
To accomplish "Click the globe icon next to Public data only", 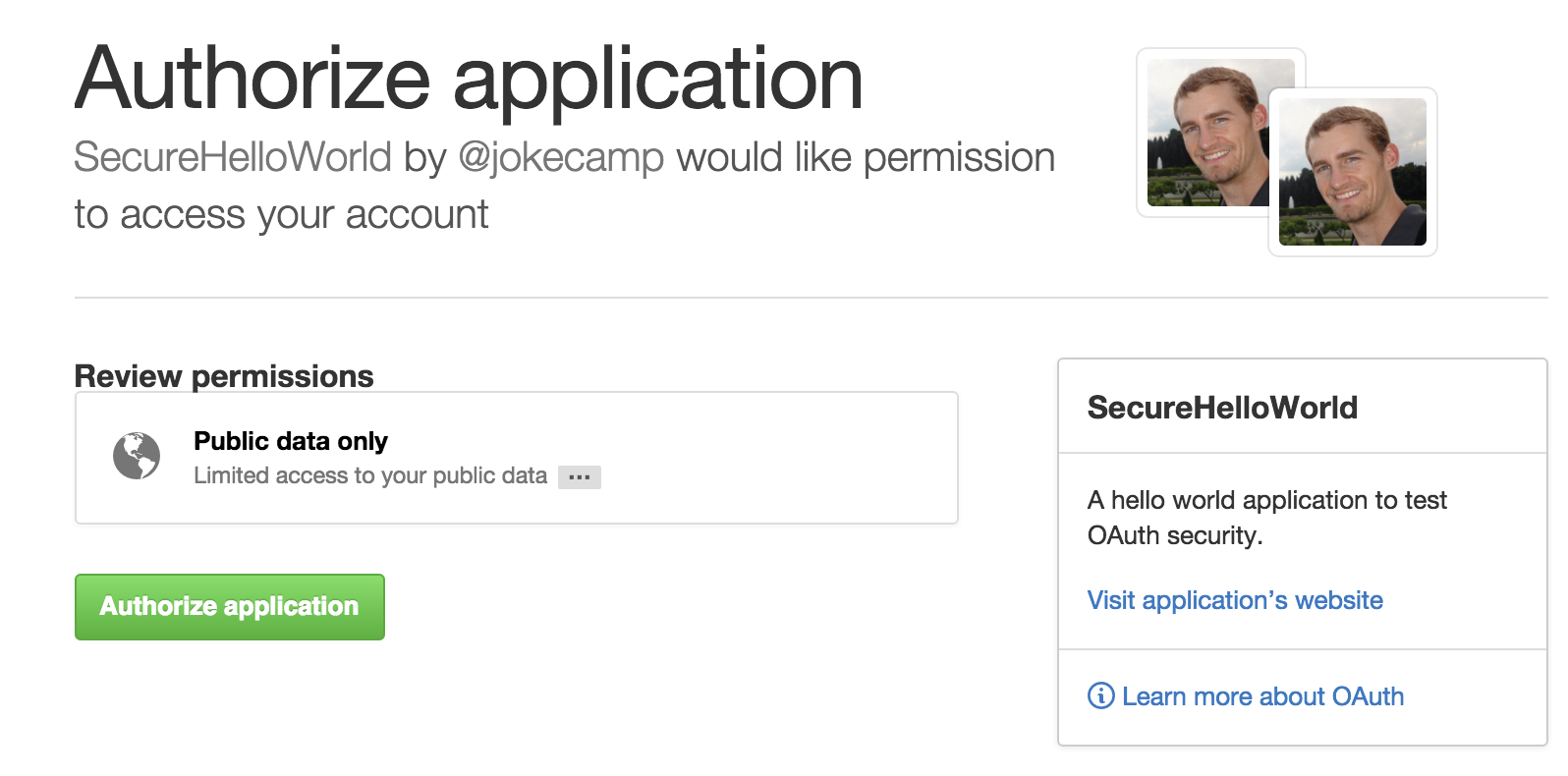I will tap(137, 455).
